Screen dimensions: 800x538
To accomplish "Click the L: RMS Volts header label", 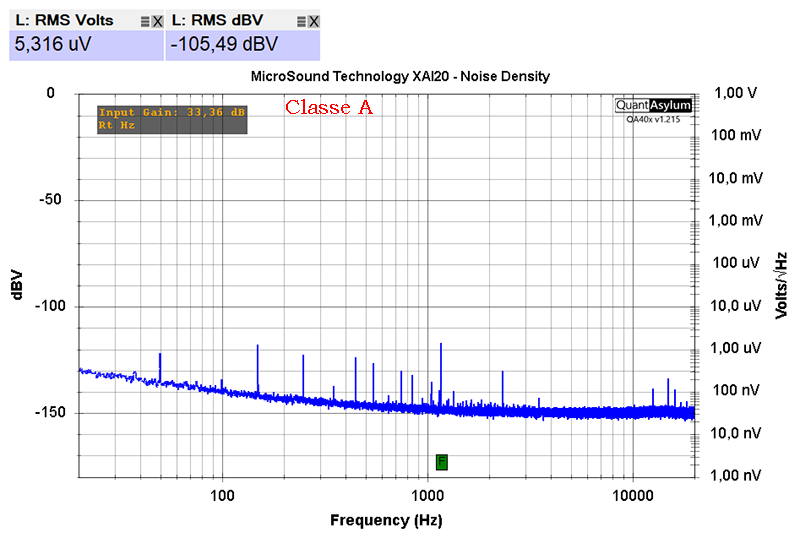I will coord(64,20).
